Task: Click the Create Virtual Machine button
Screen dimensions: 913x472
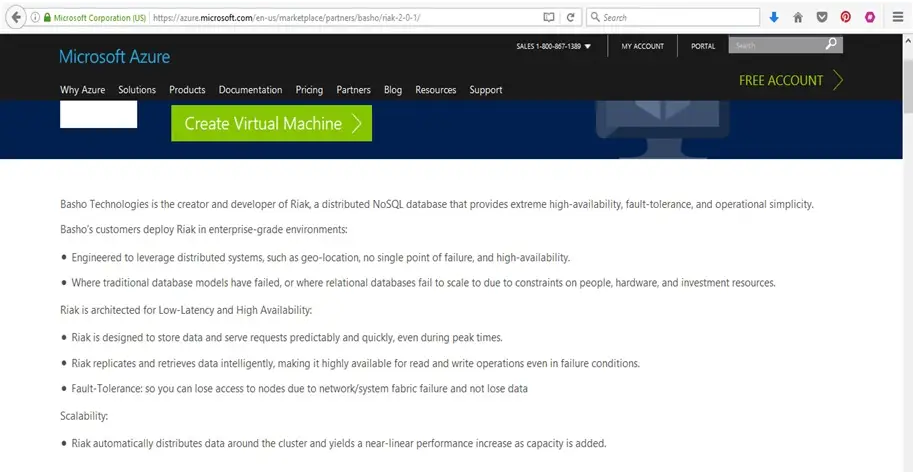Action: [x=271, y=123]
